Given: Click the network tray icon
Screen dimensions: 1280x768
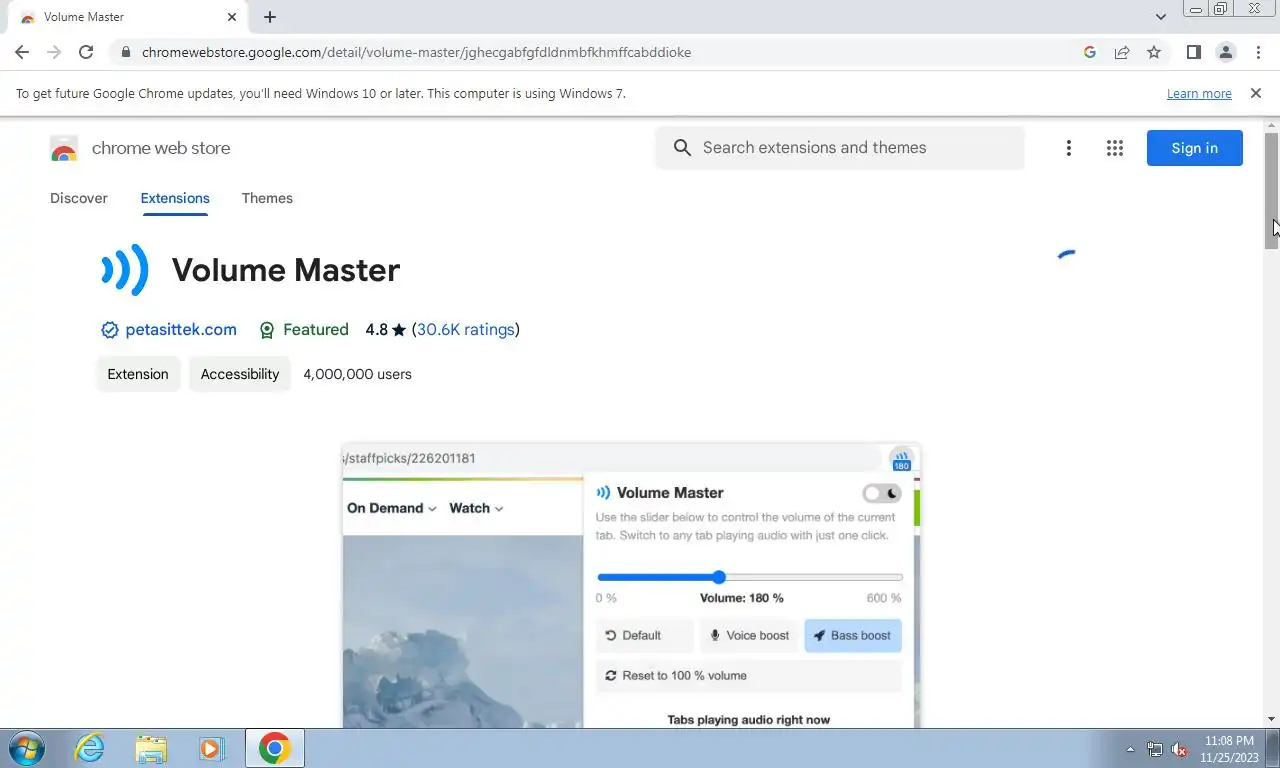Looking at the screenshot, I should click(x=1155, y=749).
